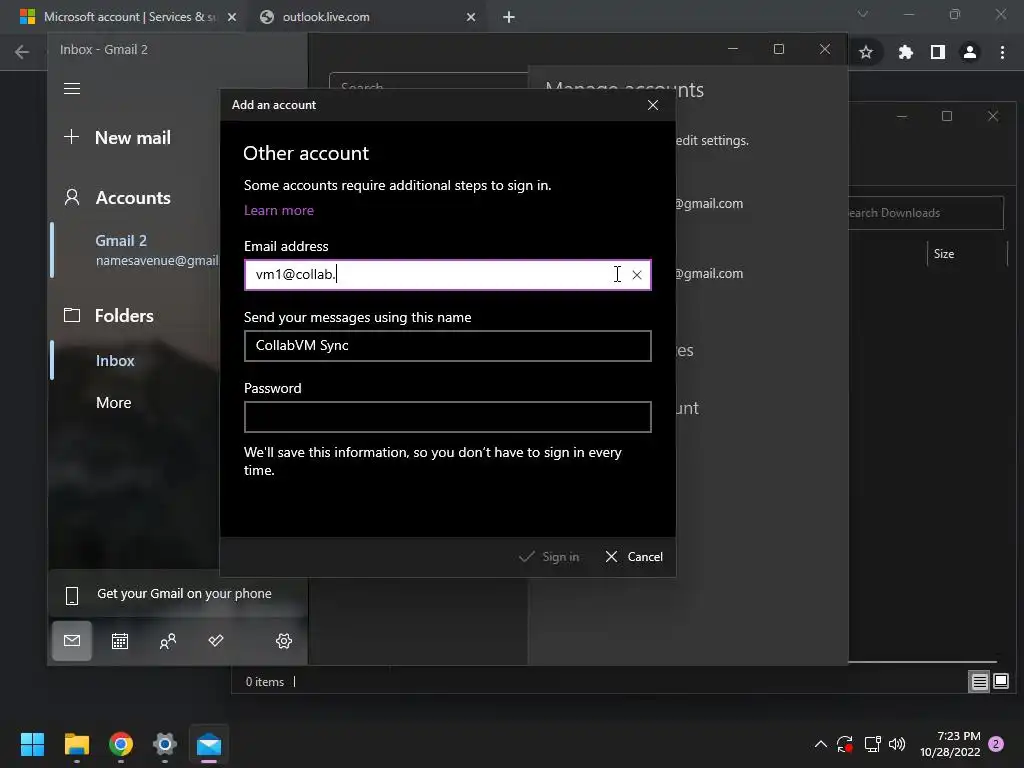Open Chrome three-dot menu
This screenshot has width=1024, height=768.
[1002, 52]
